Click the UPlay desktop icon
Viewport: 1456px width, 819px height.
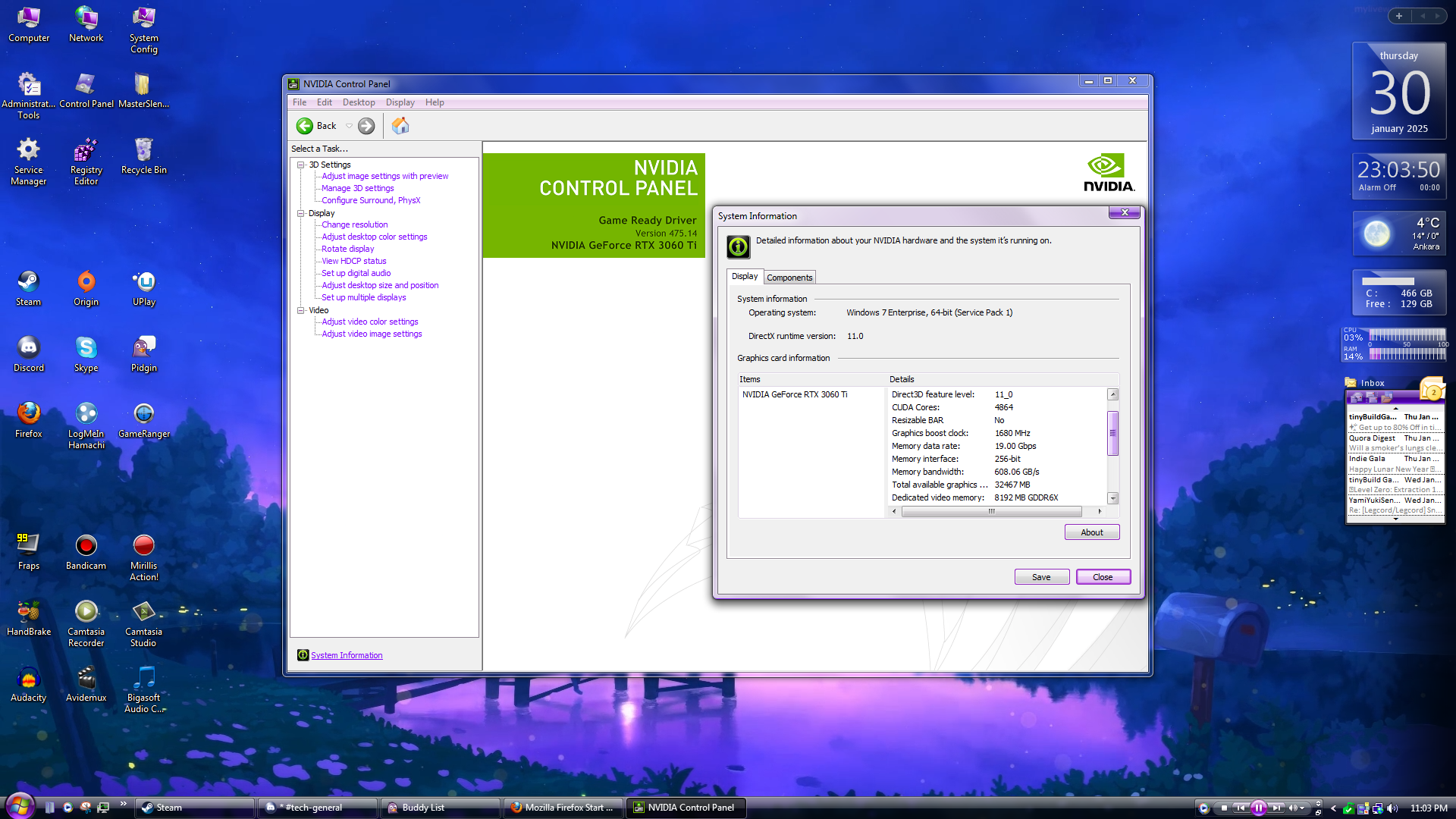[143, 289]
